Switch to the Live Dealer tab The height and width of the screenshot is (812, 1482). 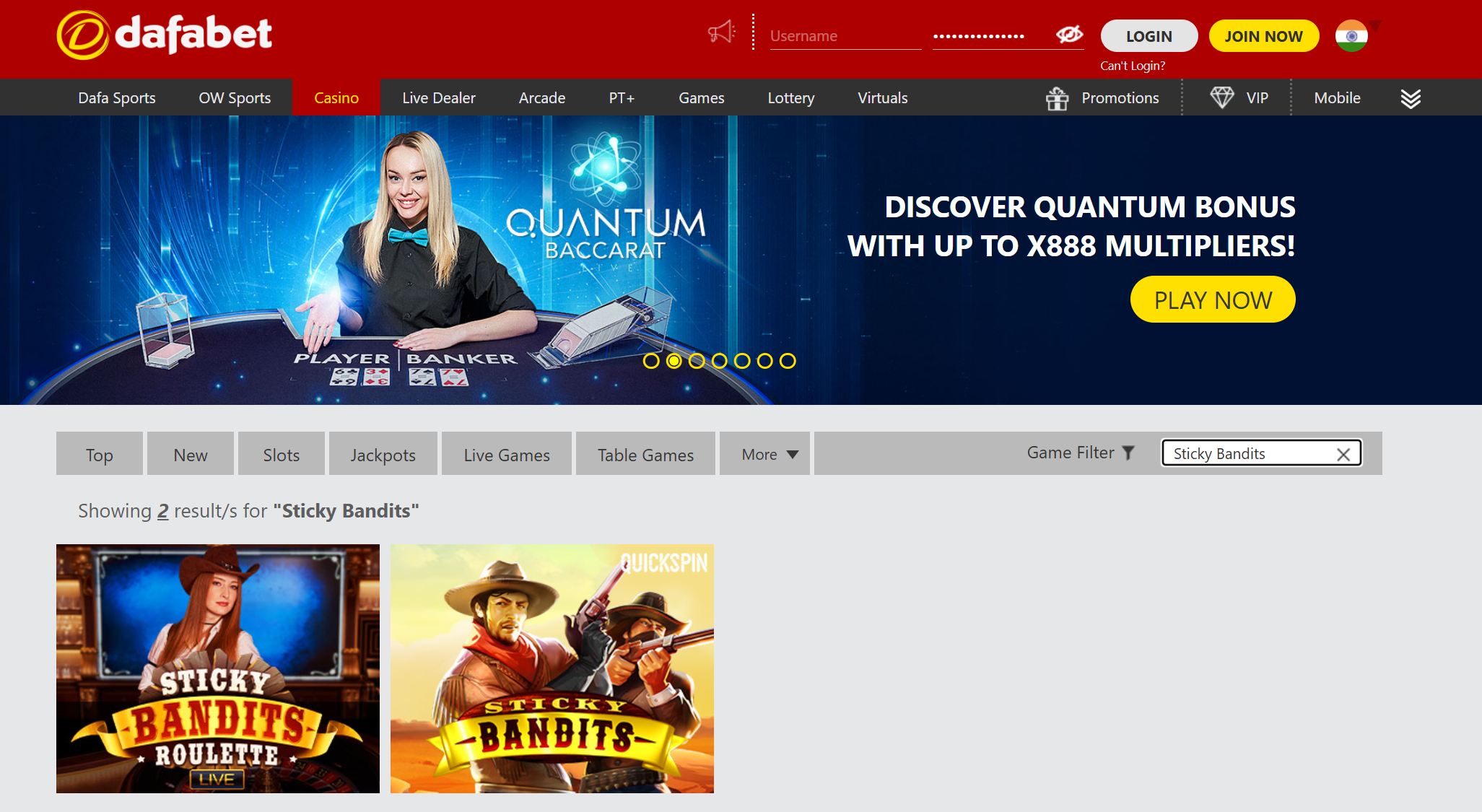(x=438, y=97)
